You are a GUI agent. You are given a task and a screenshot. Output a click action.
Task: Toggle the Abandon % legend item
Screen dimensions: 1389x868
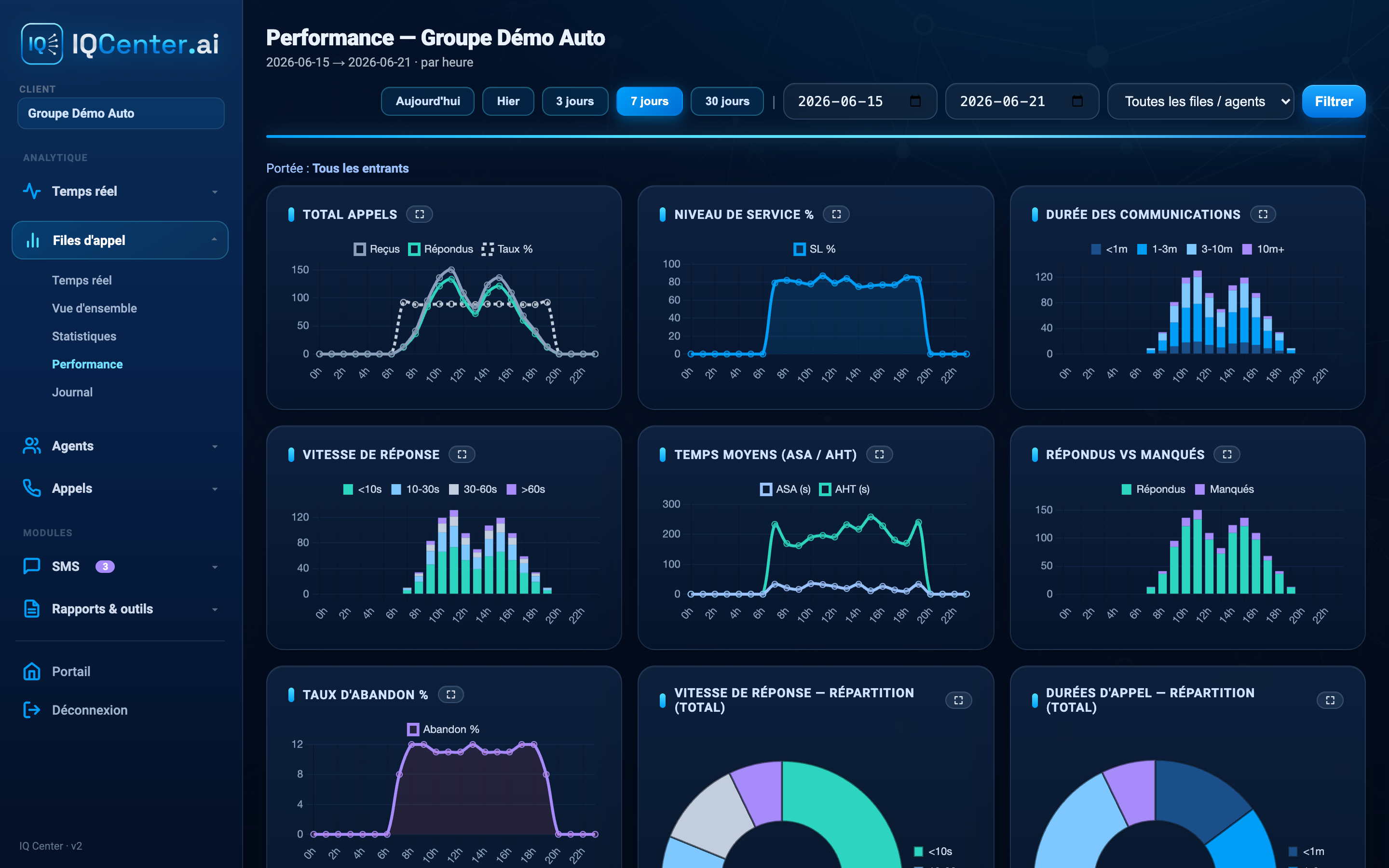pyautogui.click(x=443, y=729)
